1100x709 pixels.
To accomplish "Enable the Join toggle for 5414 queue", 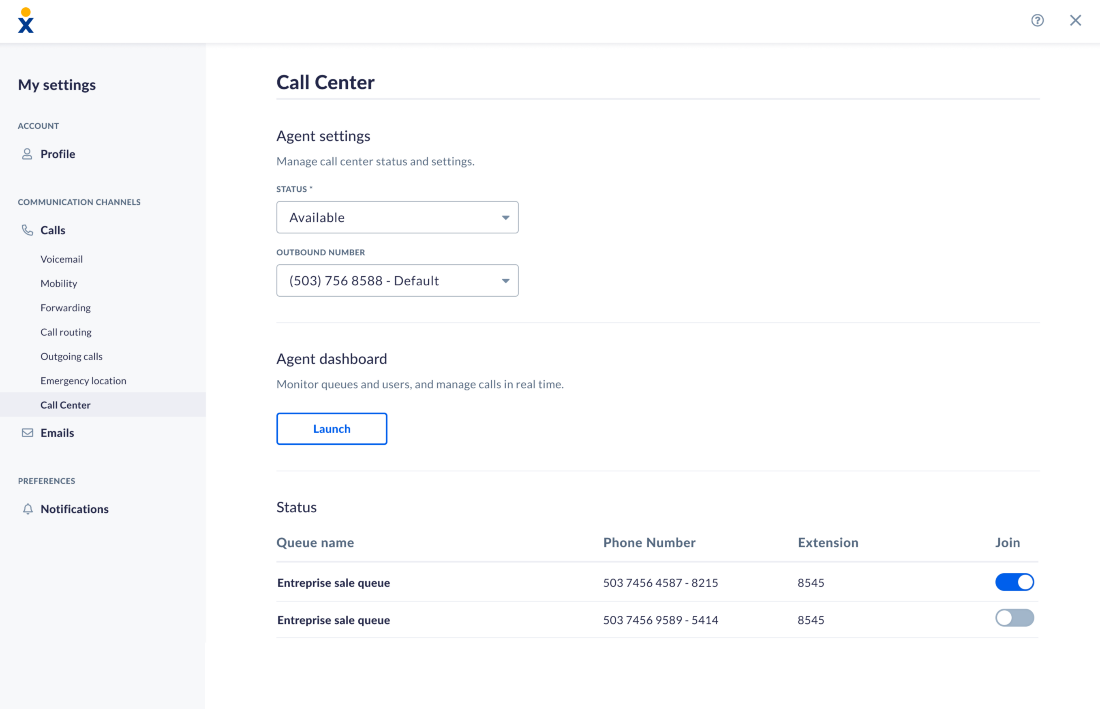I will (x=1014, y=618).
